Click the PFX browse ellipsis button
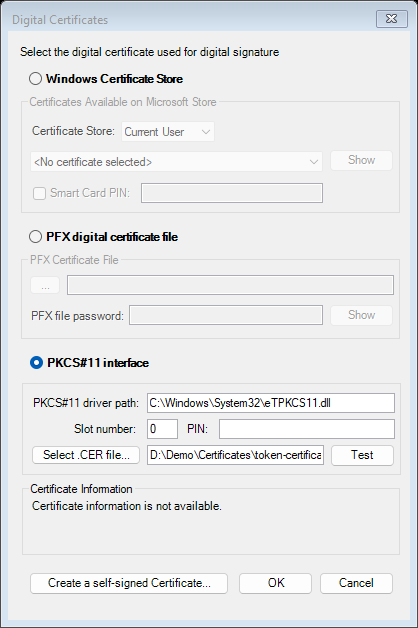The height and width of the screenshot is (628, 418). [45, 285]
